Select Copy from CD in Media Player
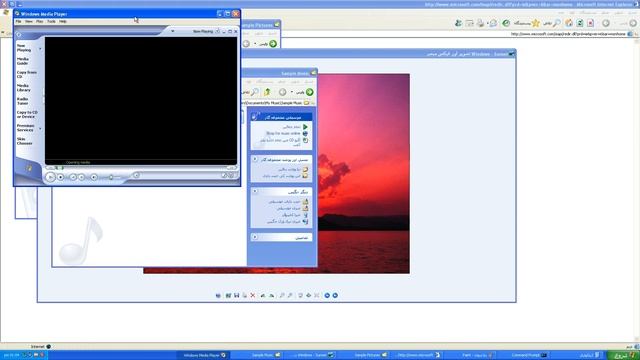This screenshot has height=360, width=640. [x=27, y=74]
